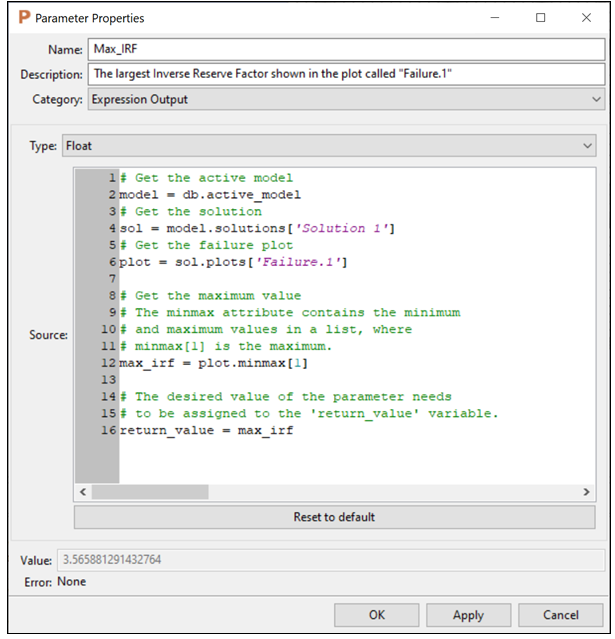Click the Error status text 'None'
This screenshot has height=639, width=615.
coord(72,582)
